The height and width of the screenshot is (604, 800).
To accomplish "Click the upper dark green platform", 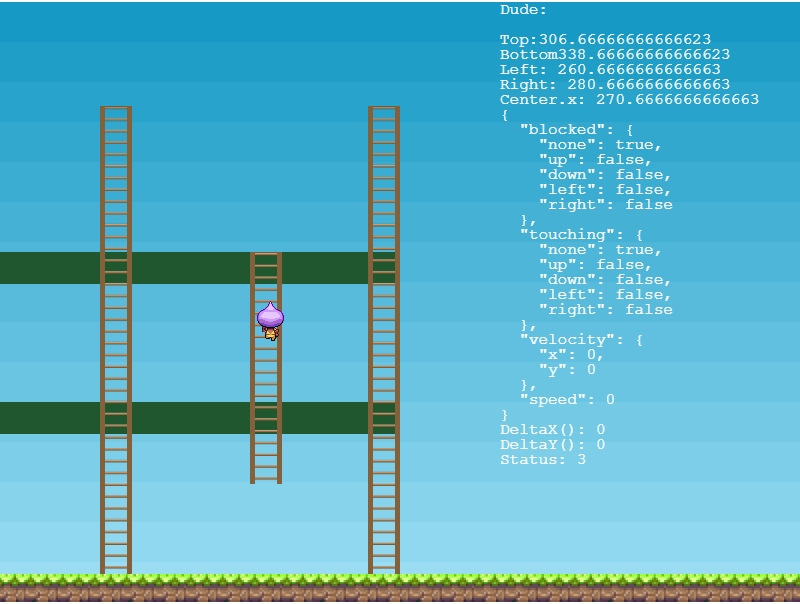I will [197, 268].
